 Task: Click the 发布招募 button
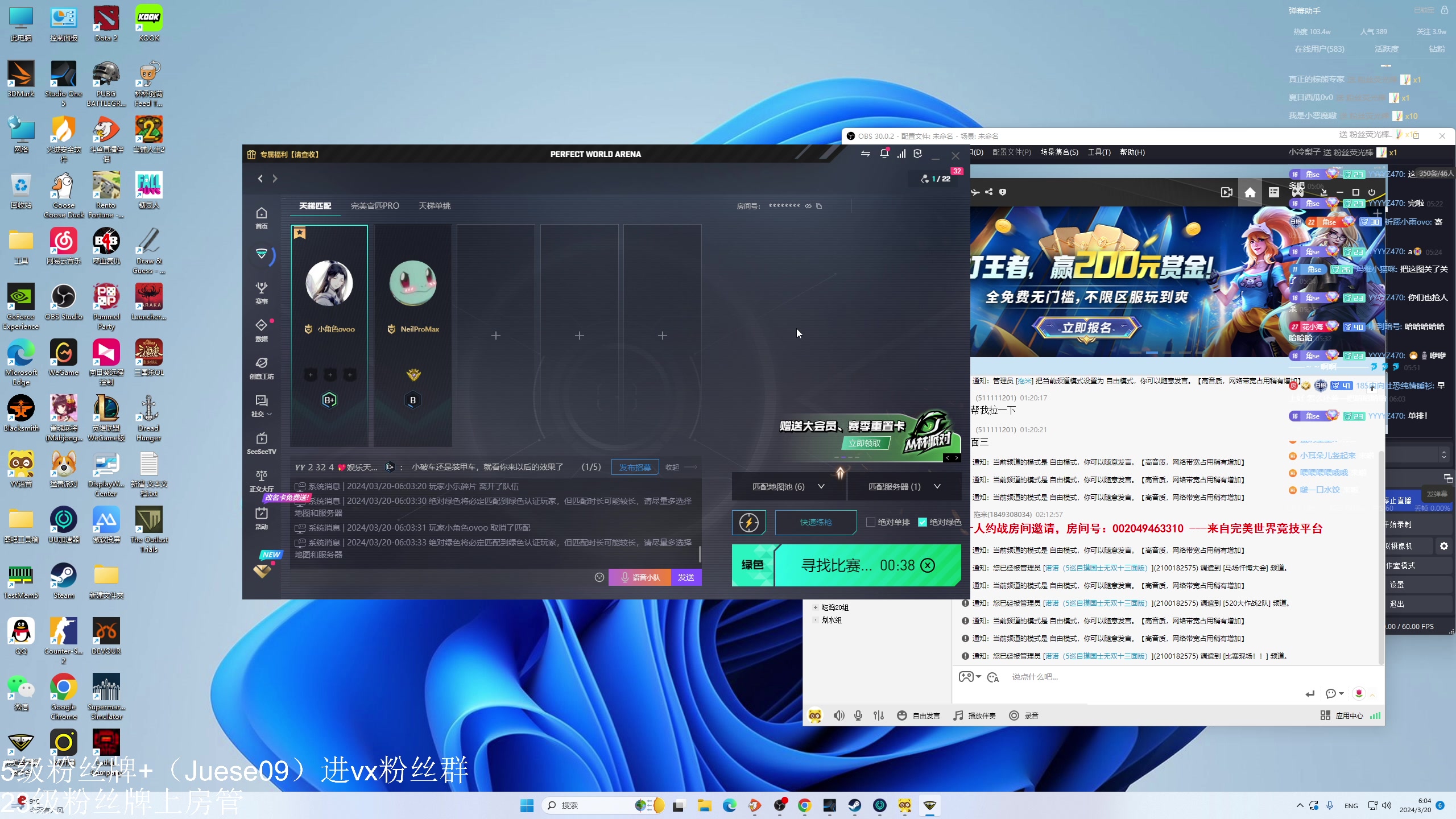tap(635, 467)
